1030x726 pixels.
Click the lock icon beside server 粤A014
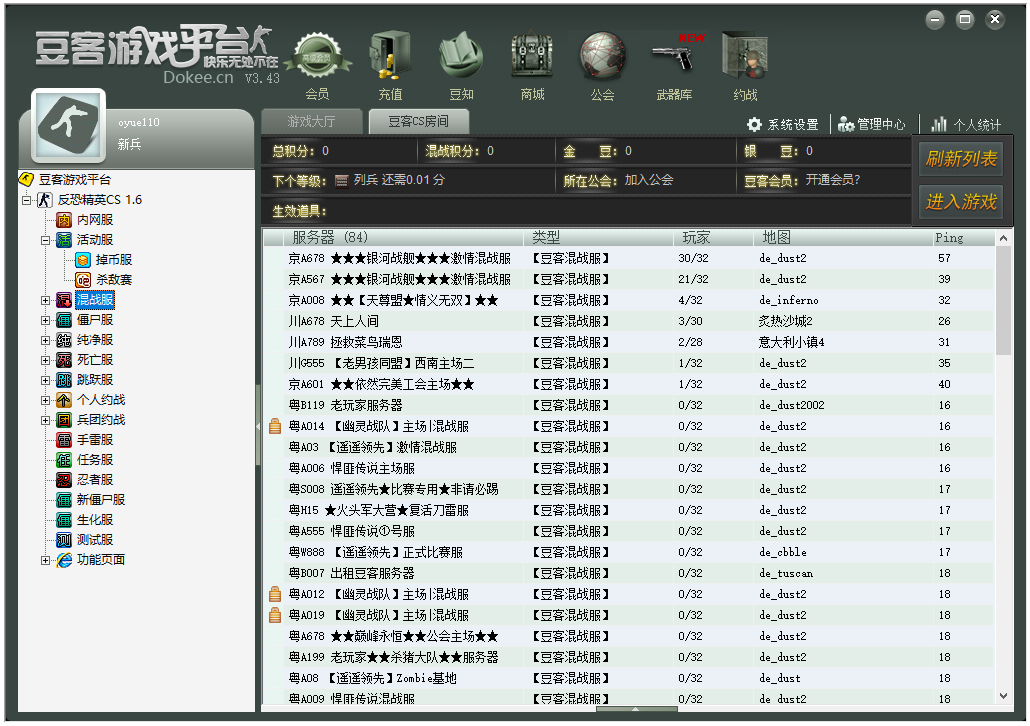coord(276,425)
